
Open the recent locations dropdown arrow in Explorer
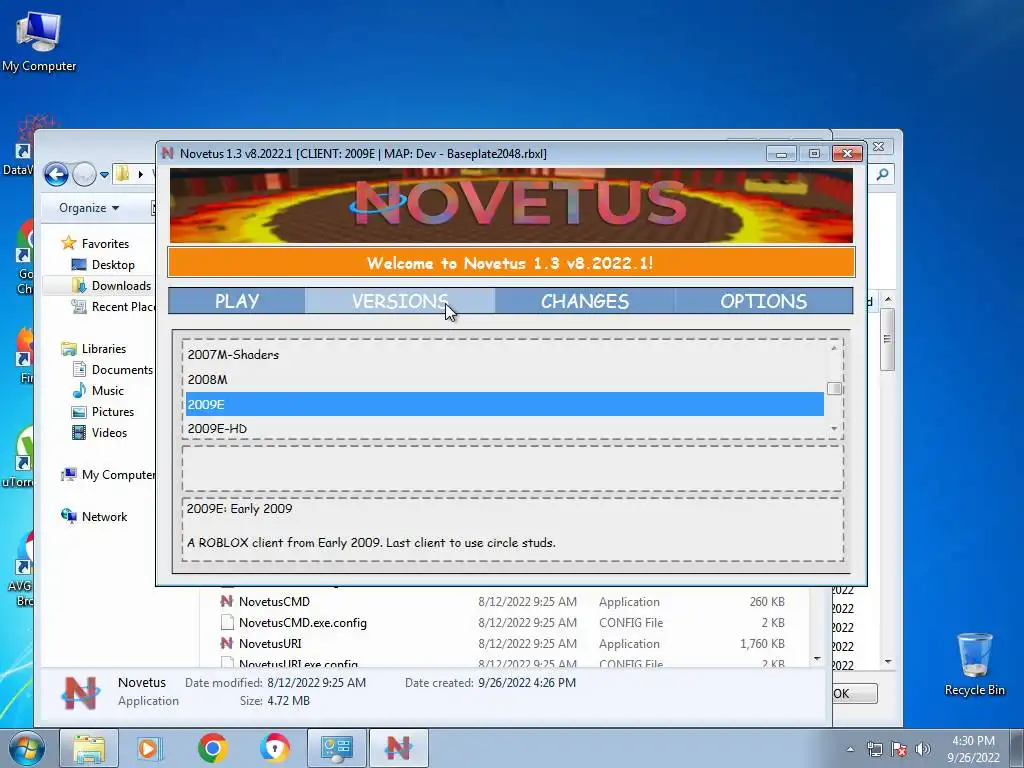click(x=104, y=174)
